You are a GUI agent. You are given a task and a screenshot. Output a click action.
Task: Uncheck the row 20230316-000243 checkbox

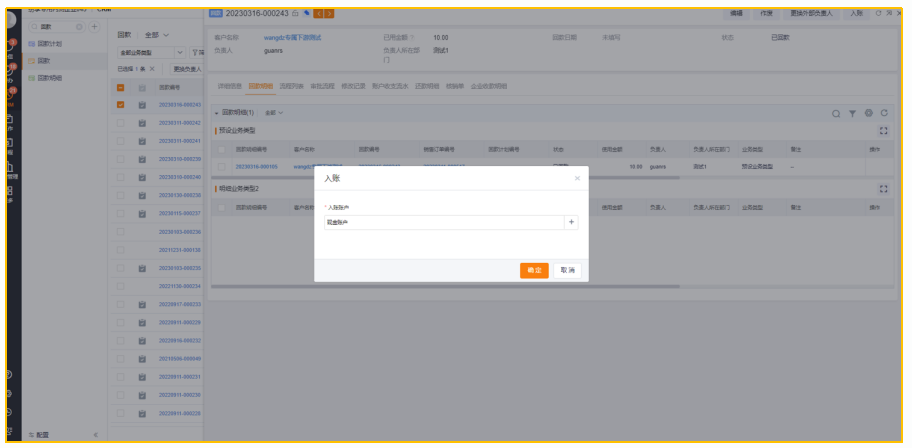120,105
